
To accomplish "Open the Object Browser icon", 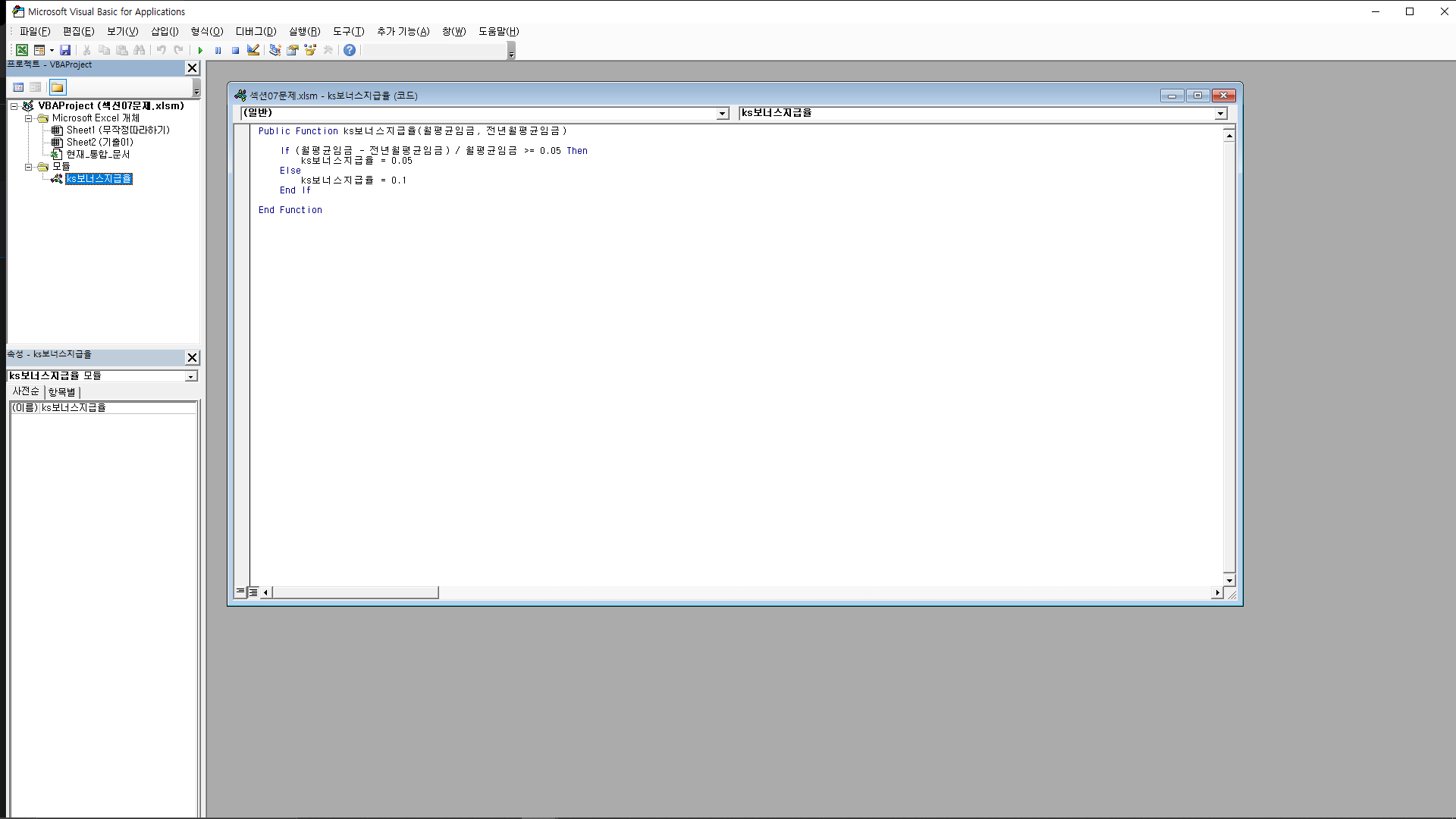I will point(310,50).
